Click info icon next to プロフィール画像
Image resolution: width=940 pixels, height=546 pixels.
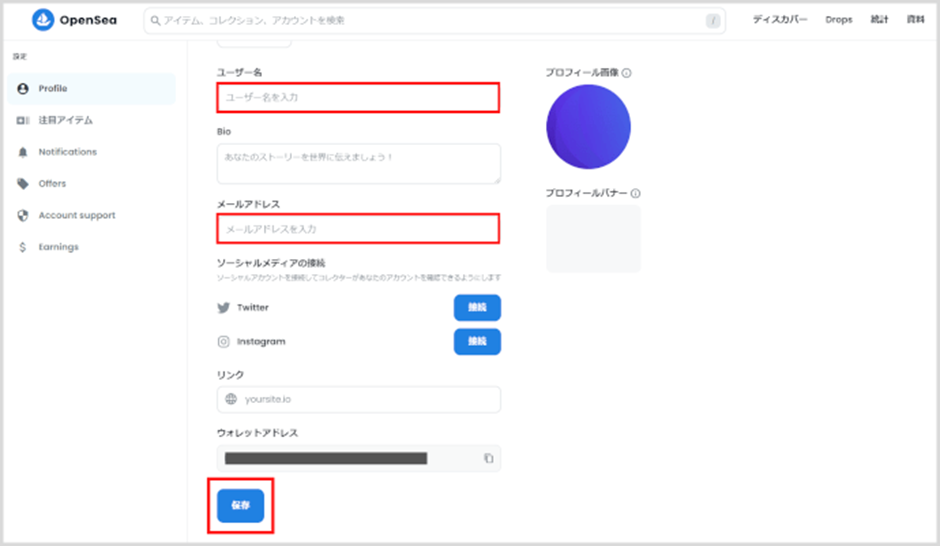[x=627, y=73]
